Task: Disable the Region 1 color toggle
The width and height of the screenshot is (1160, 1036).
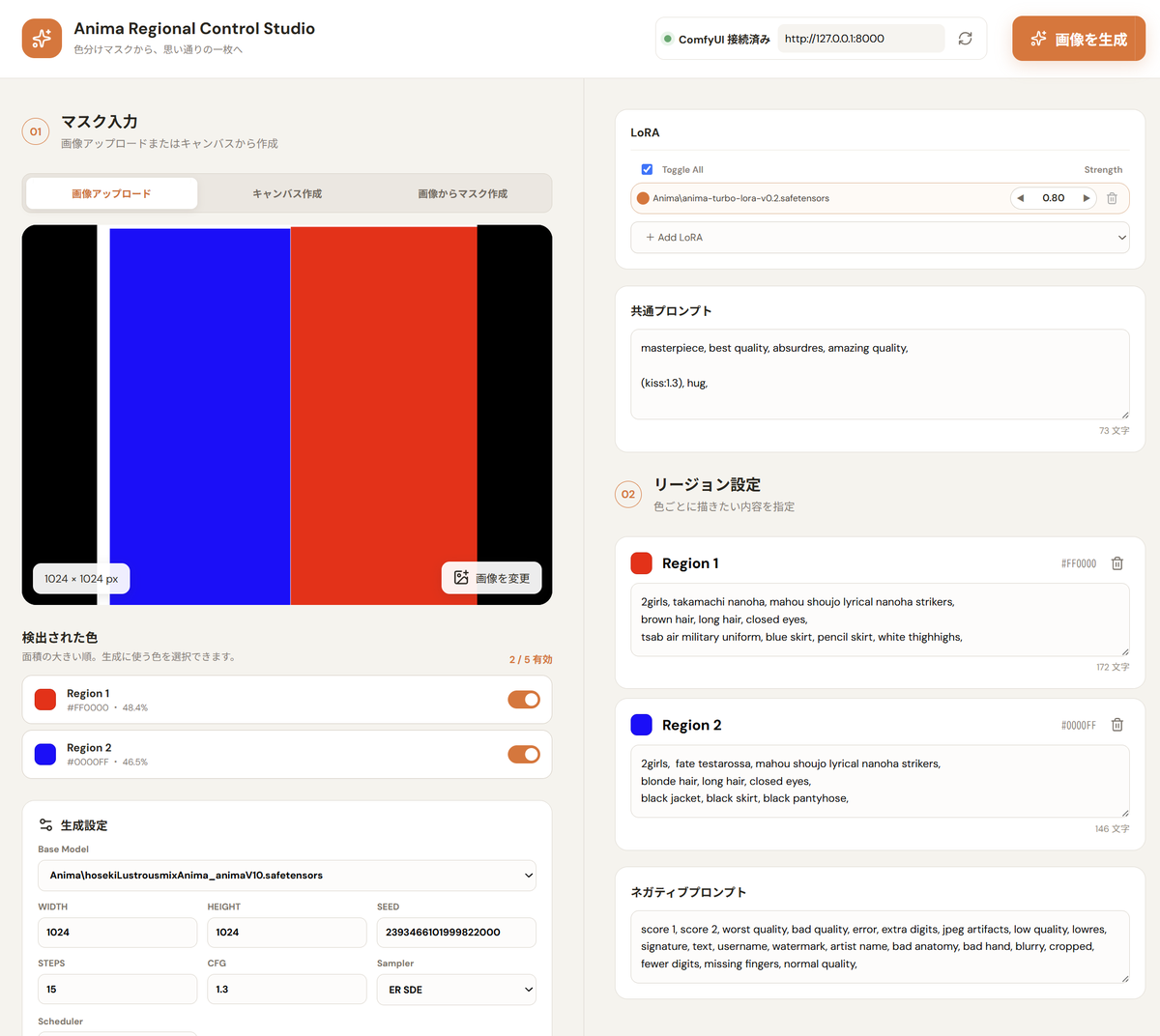Action: point(524,700)
